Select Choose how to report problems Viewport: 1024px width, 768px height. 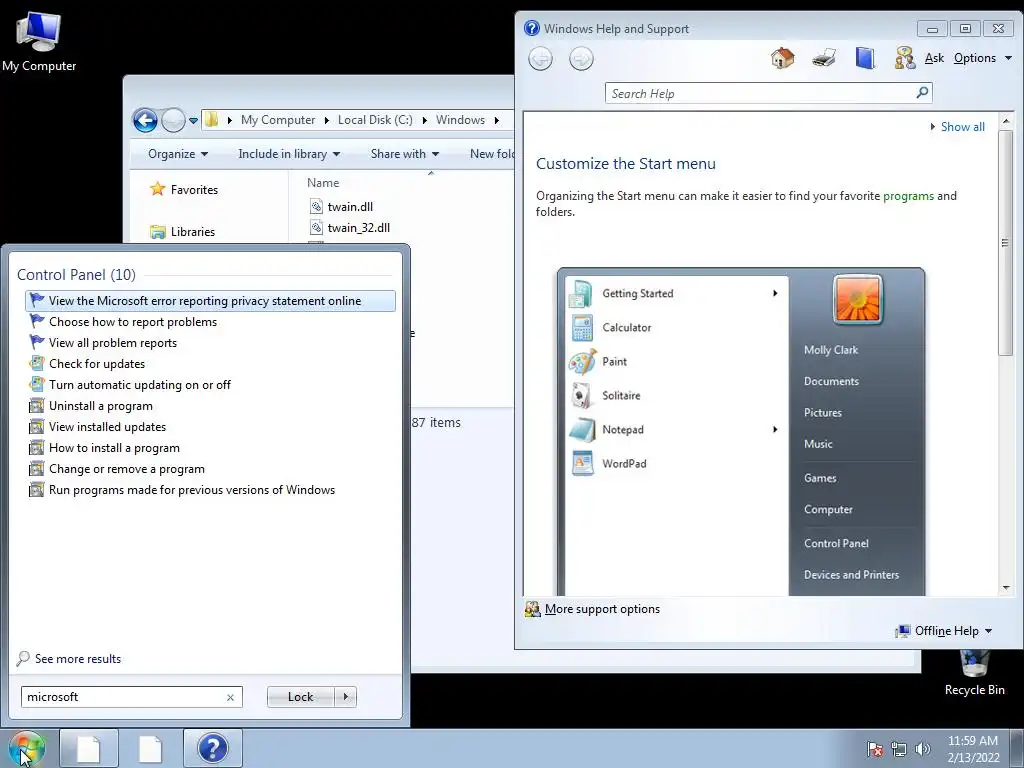210,322
